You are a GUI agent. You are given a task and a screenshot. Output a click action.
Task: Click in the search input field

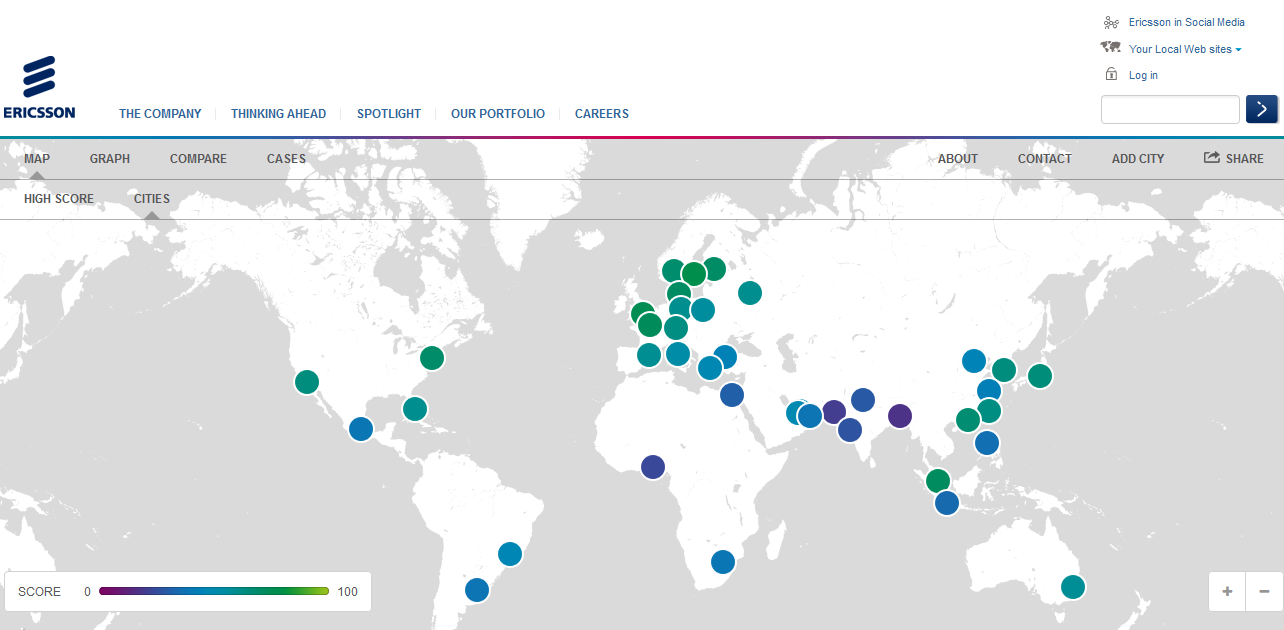pyautogui.click(x=1170, y=109)
